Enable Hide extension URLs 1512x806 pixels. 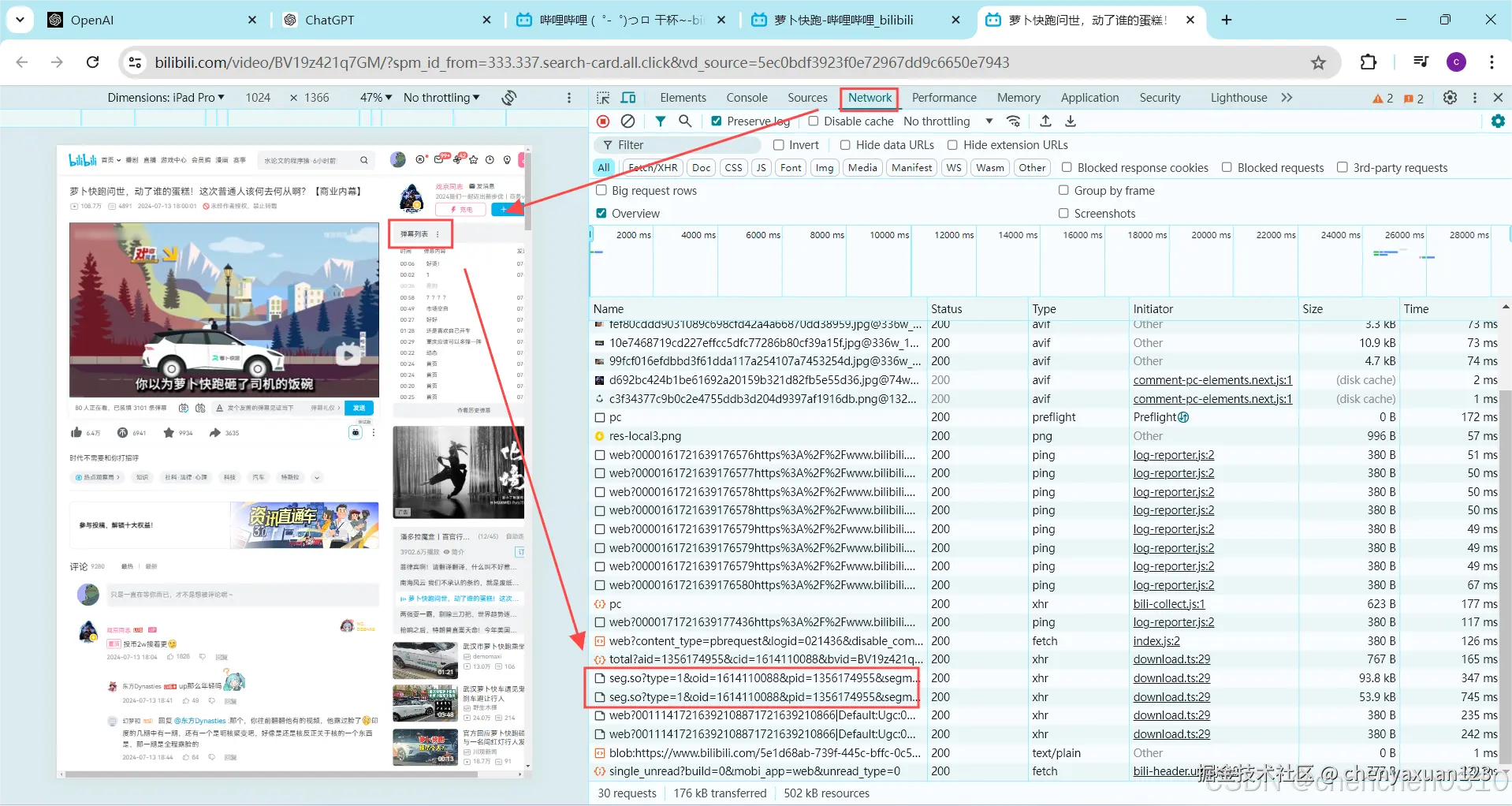[952, 145]
